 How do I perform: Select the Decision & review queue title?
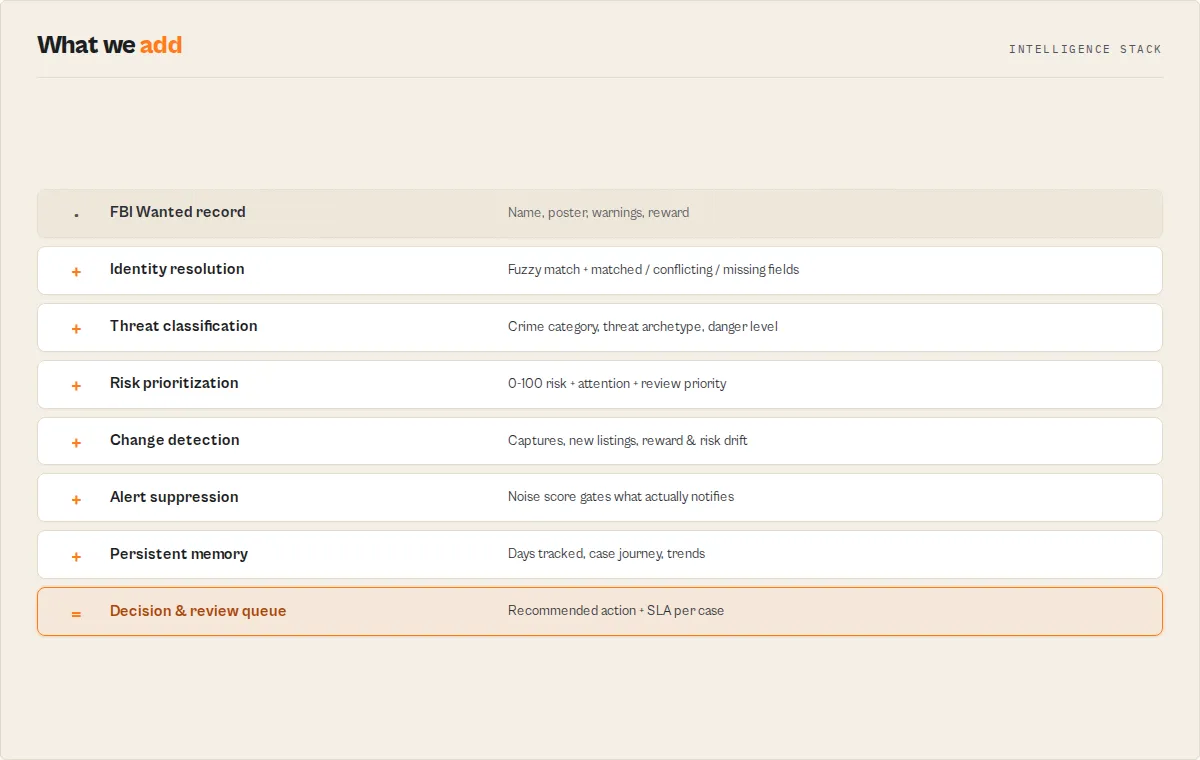click(198, 611)
